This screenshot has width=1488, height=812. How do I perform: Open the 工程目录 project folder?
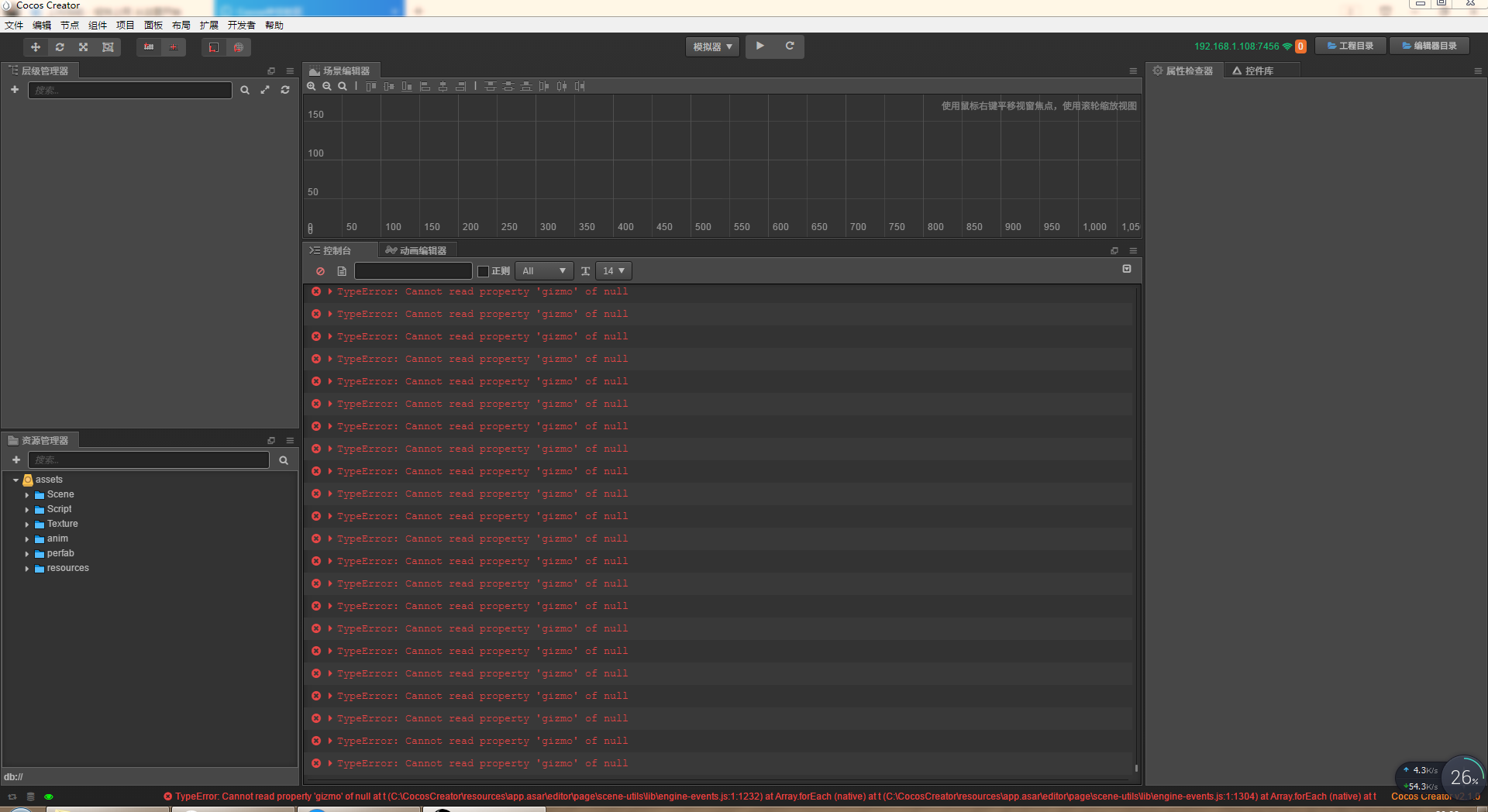click(x=1351, y=46)
